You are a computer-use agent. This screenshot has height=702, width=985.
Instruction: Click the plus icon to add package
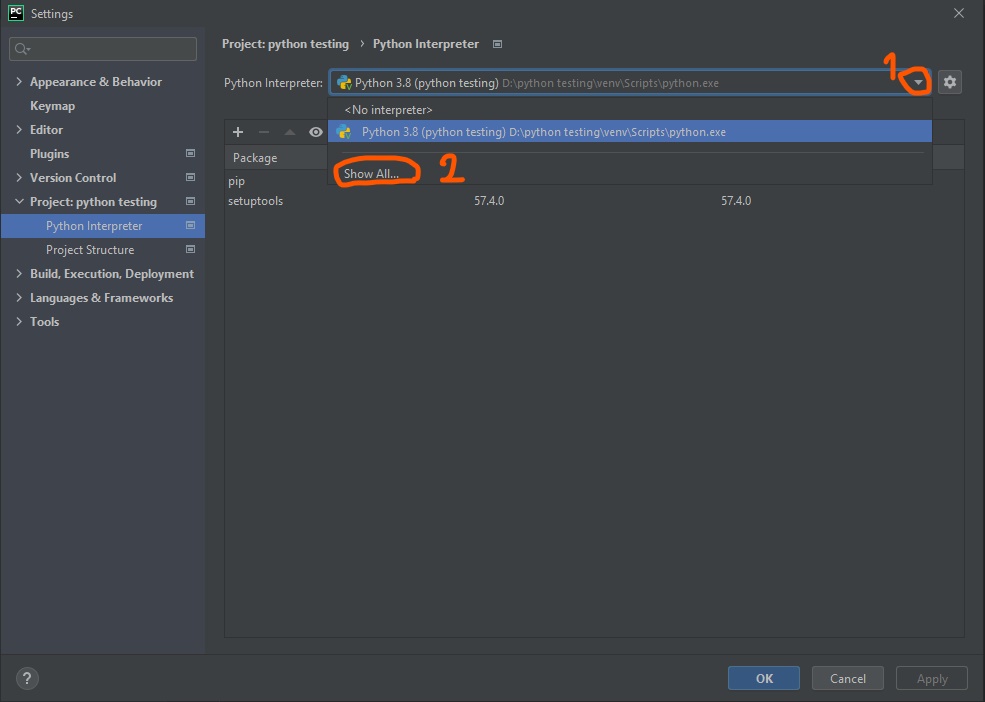(x=238, y=132)
